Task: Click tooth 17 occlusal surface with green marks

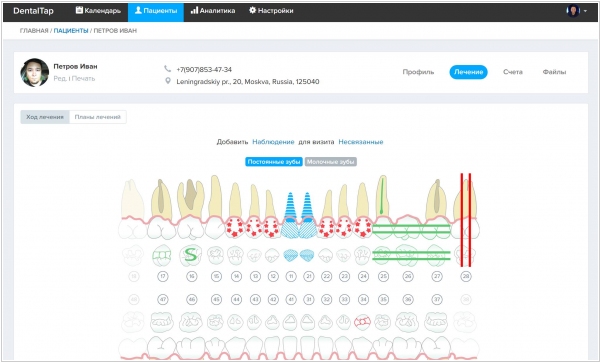Action: 162,255
